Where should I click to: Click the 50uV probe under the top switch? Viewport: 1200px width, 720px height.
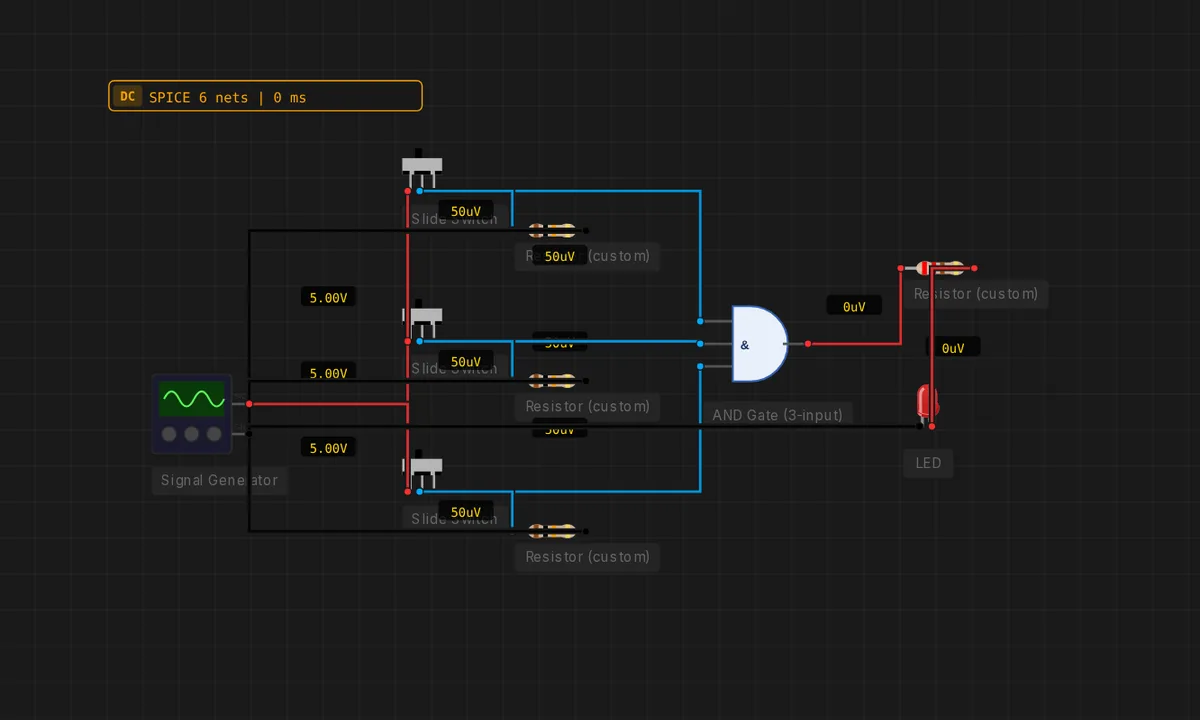466,212
